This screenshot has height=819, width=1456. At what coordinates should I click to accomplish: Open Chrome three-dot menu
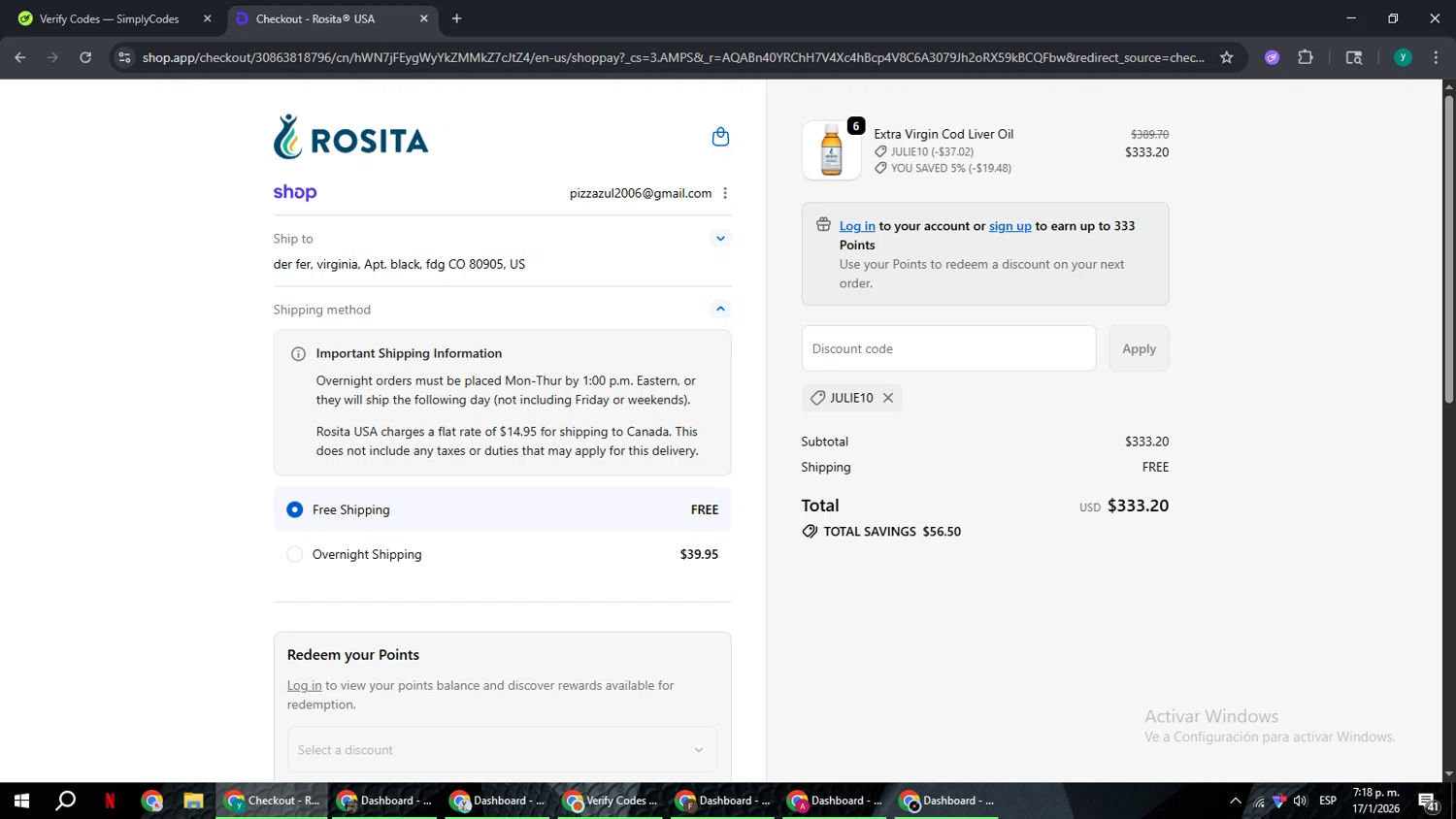[x=1436, y=57]
